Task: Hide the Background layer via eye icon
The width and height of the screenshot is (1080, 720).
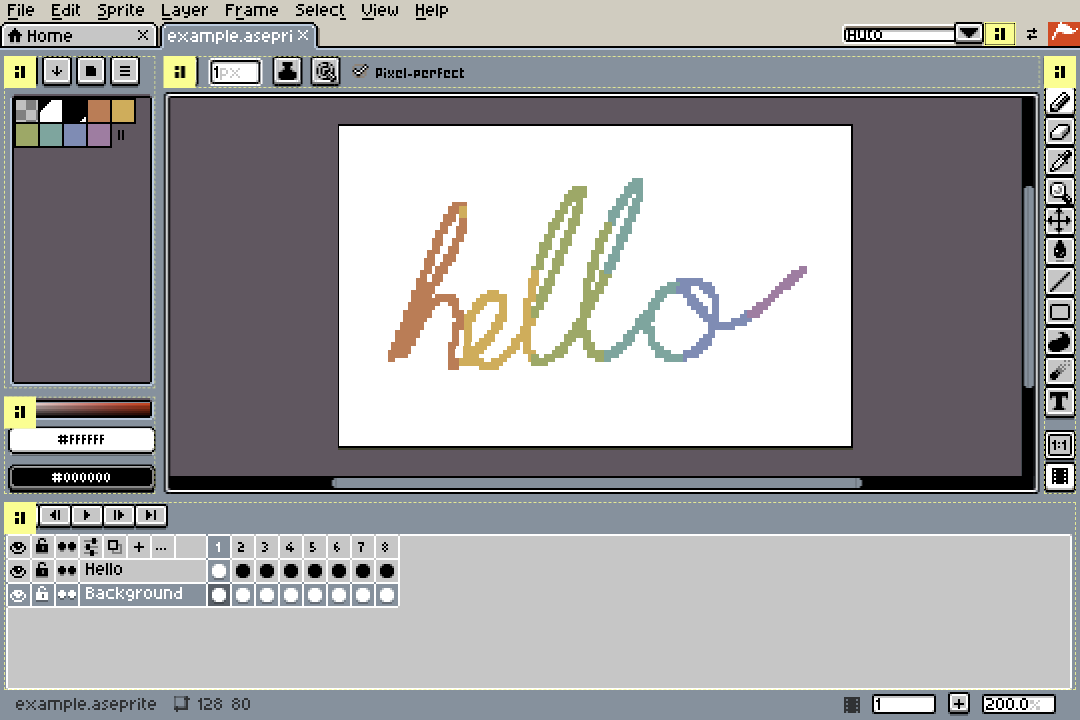Action: pos(19,595)
